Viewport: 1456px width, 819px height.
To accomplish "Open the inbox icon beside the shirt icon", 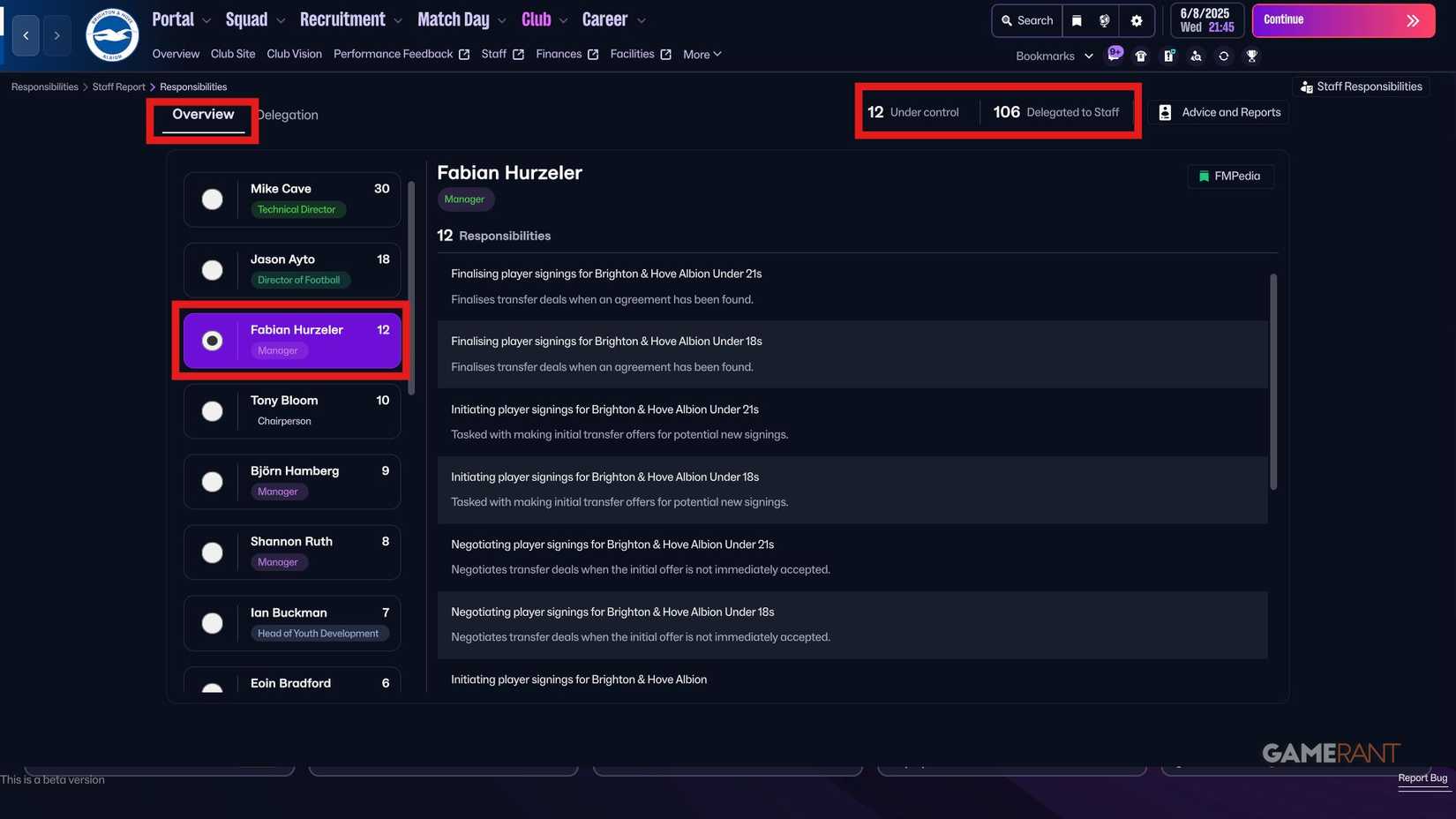I will pos(1168,56).
